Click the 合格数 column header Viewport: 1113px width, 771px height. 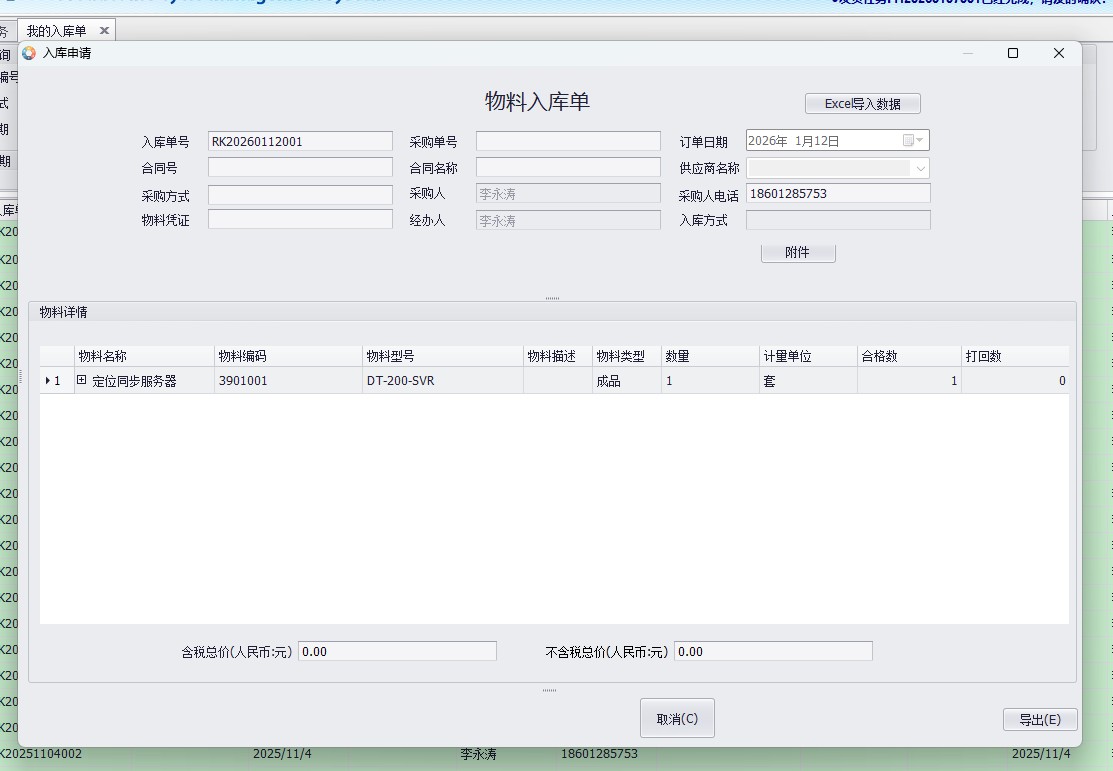tap(908, 356)
